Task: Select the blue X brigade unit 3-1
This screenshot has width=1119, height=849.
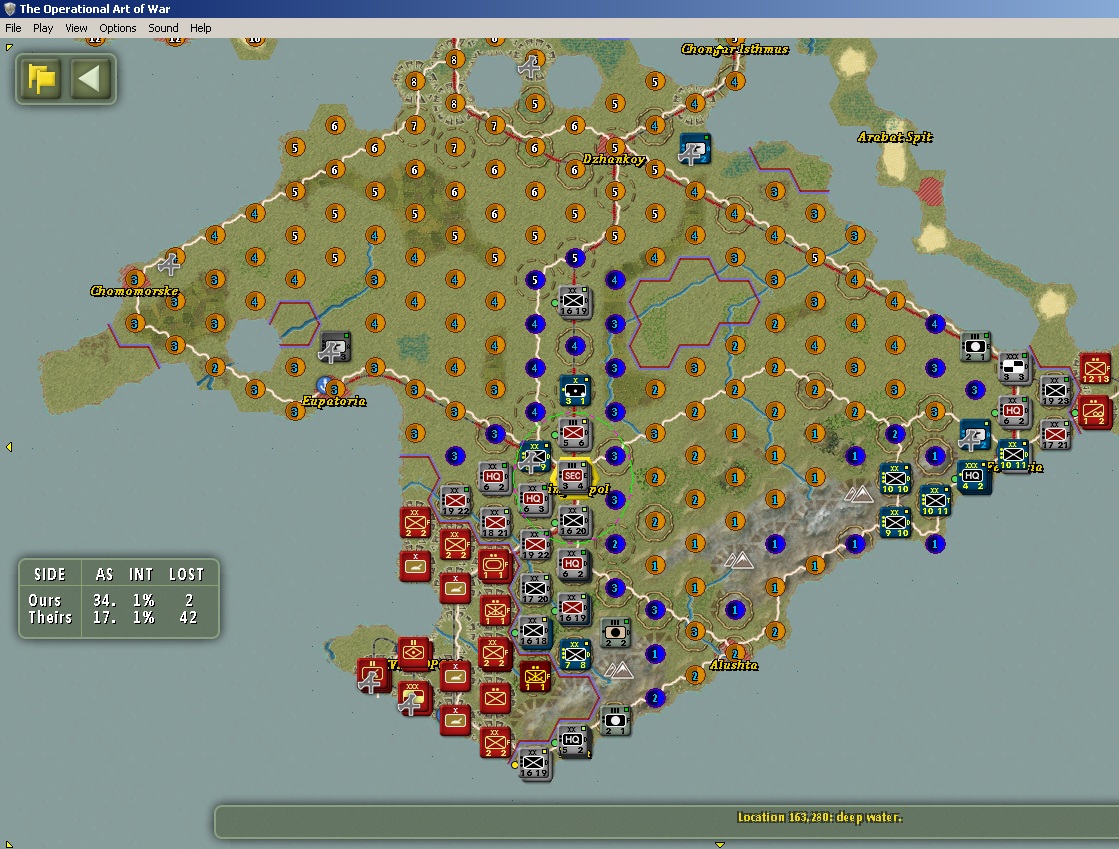Action: [575, 390]
